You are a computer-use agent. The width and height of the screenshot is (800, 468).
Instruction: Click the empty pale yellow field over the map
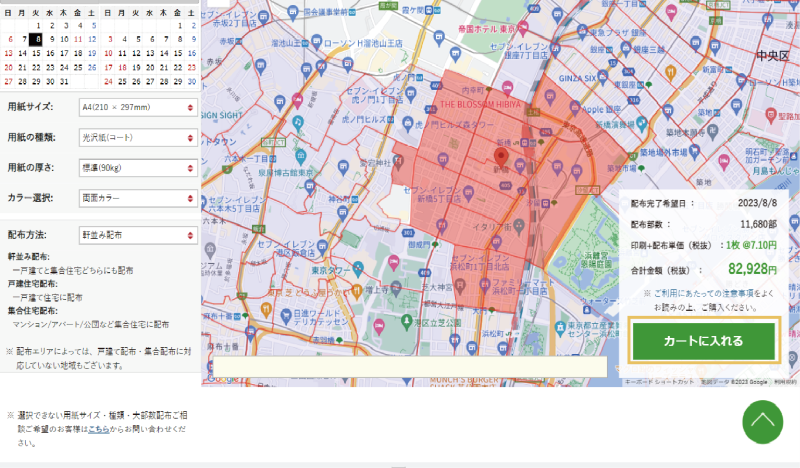410,366
